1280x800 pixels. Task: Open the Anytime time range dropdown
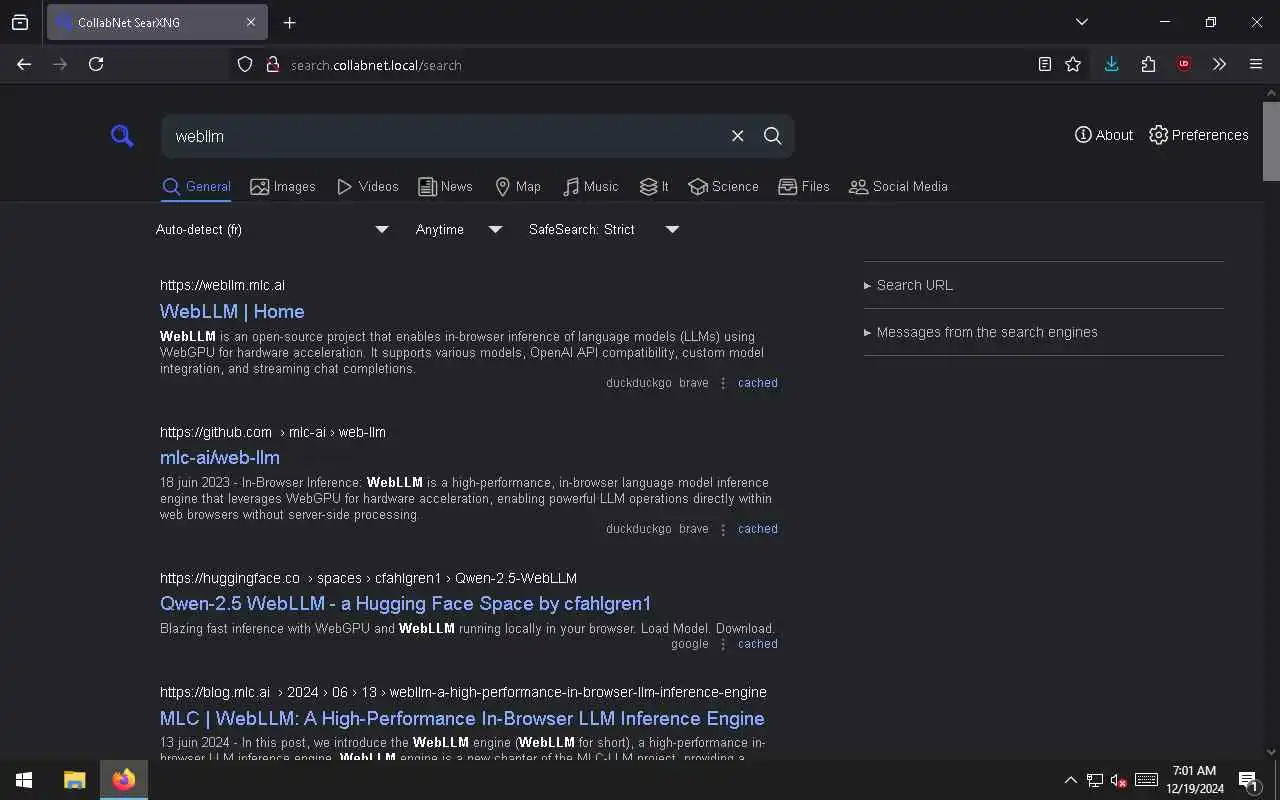459,229
